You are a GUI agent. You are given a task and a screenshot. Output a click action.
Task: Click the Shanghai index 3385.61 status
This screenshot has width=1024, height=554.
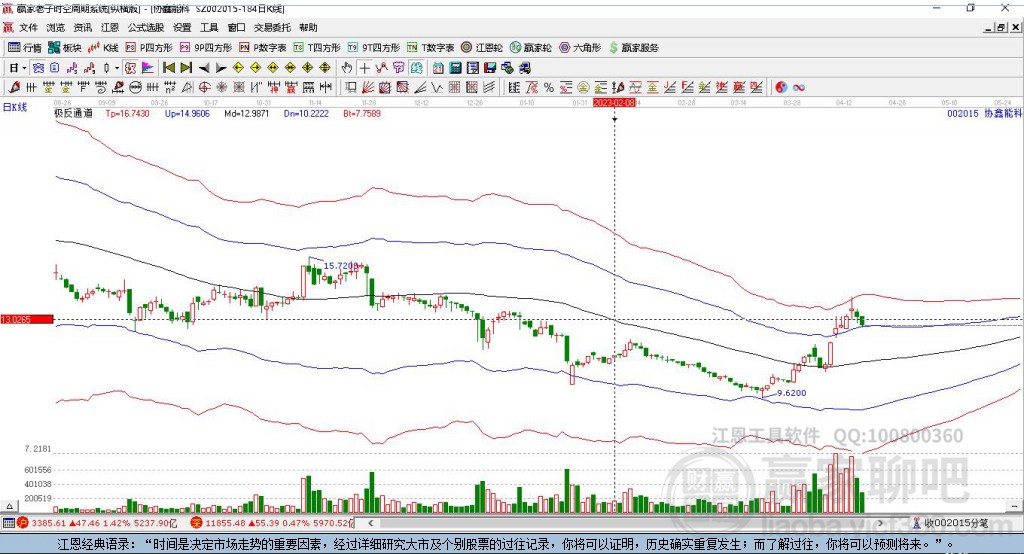[x=48, y=523]
